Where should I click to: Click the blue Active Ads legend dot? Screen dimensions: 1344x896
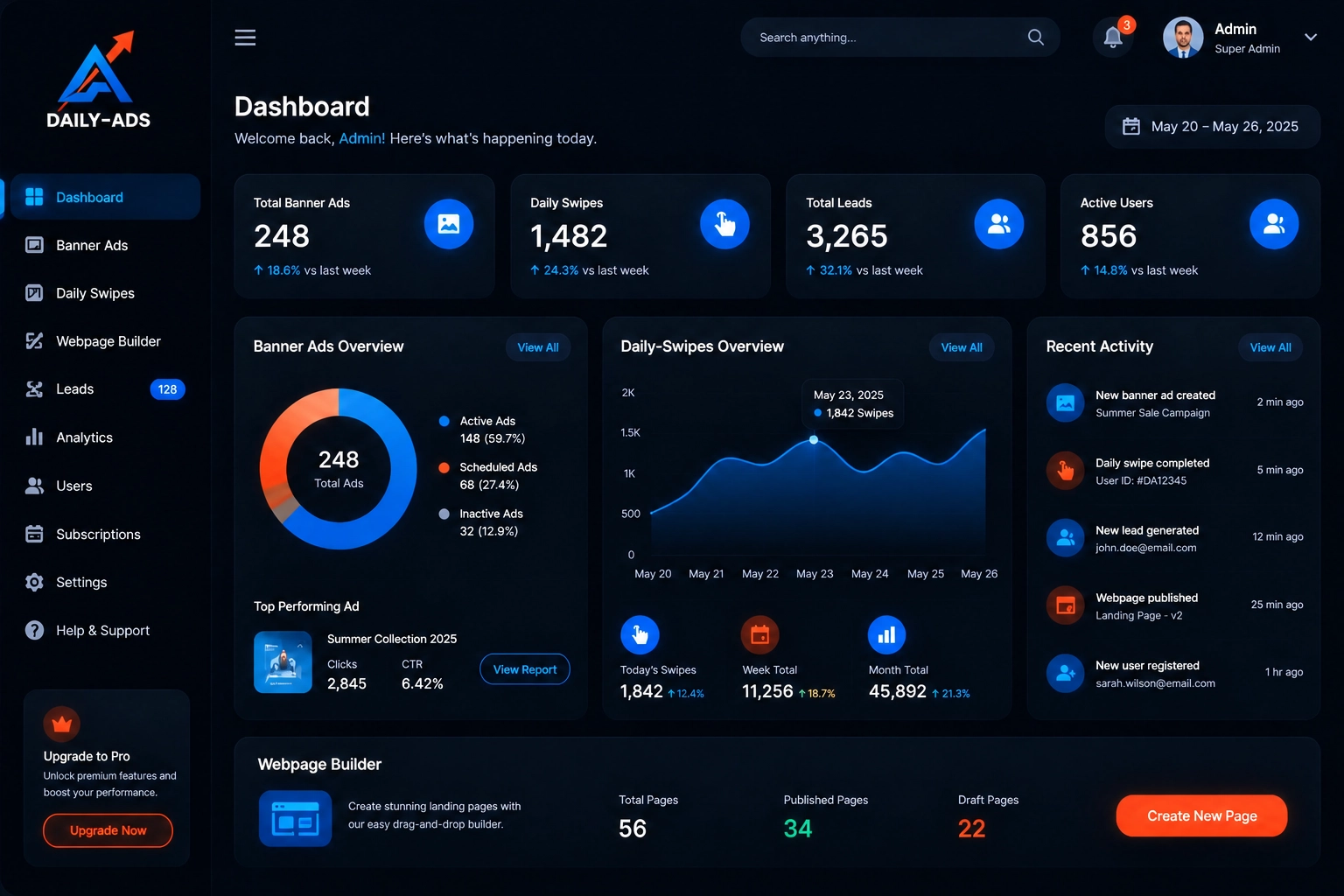tap(444, 421)
